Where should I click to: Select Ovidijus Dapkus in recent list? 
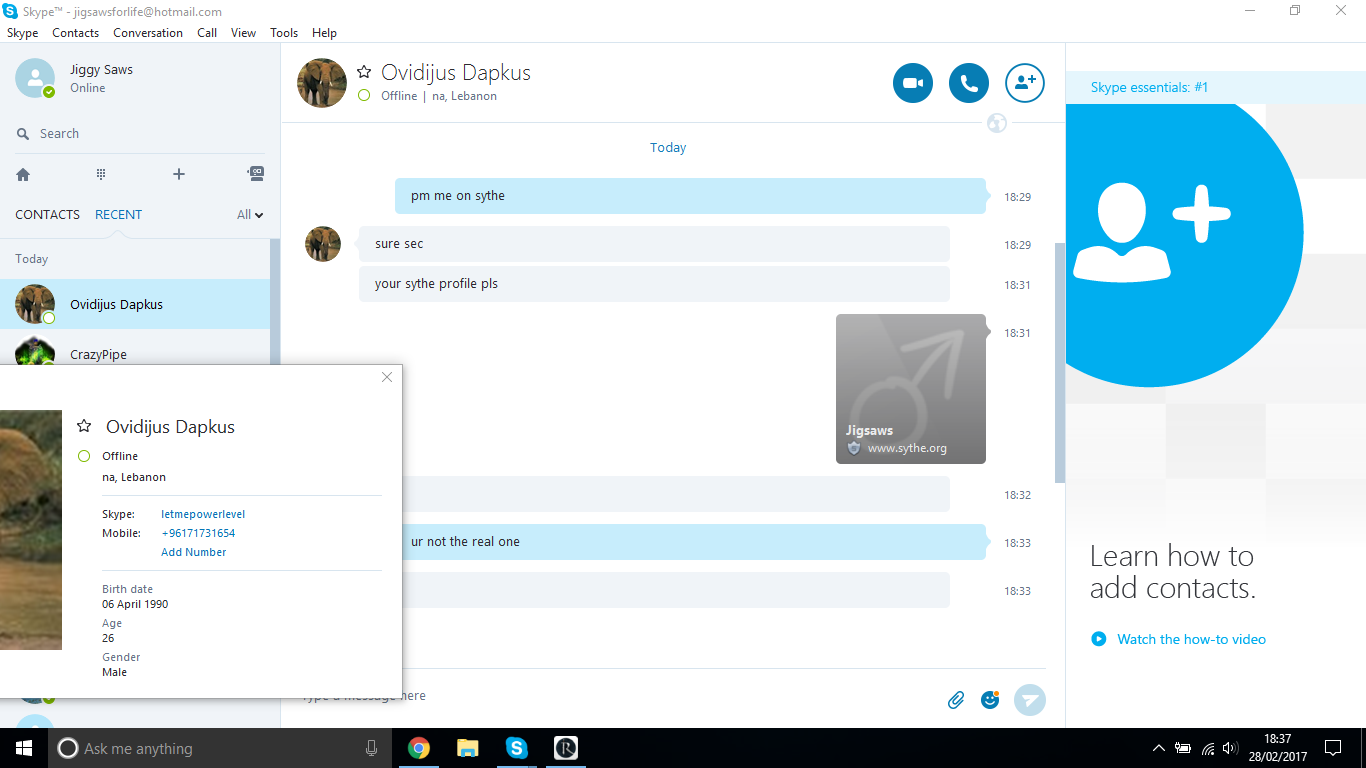click(x=135, y=304)
